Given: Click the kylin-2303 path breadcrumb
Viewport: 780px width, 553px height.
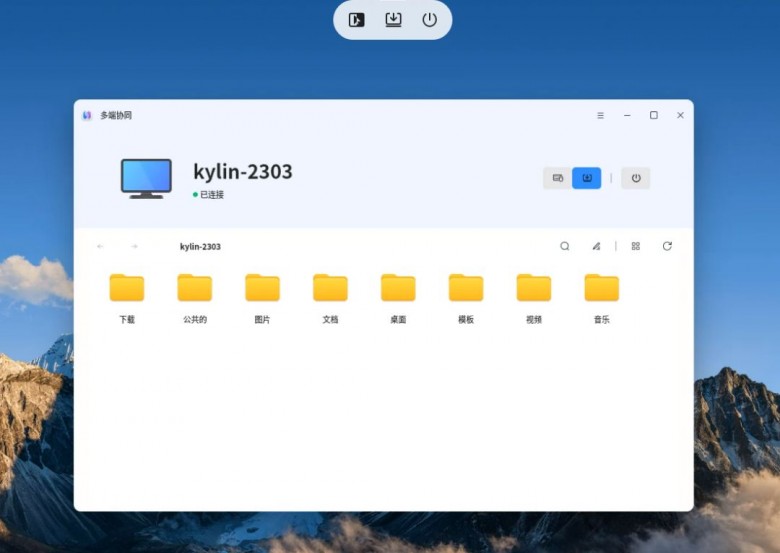Looking at the screenshot, I should click(x=200, y=247).
